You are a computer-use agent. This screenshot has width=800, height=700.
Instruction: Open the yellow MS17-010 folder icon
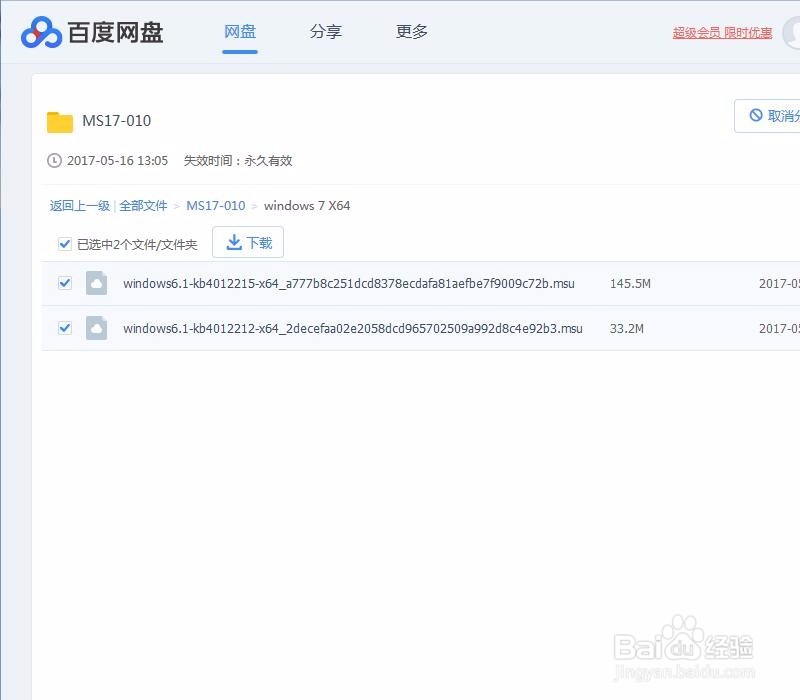point(62,120)
